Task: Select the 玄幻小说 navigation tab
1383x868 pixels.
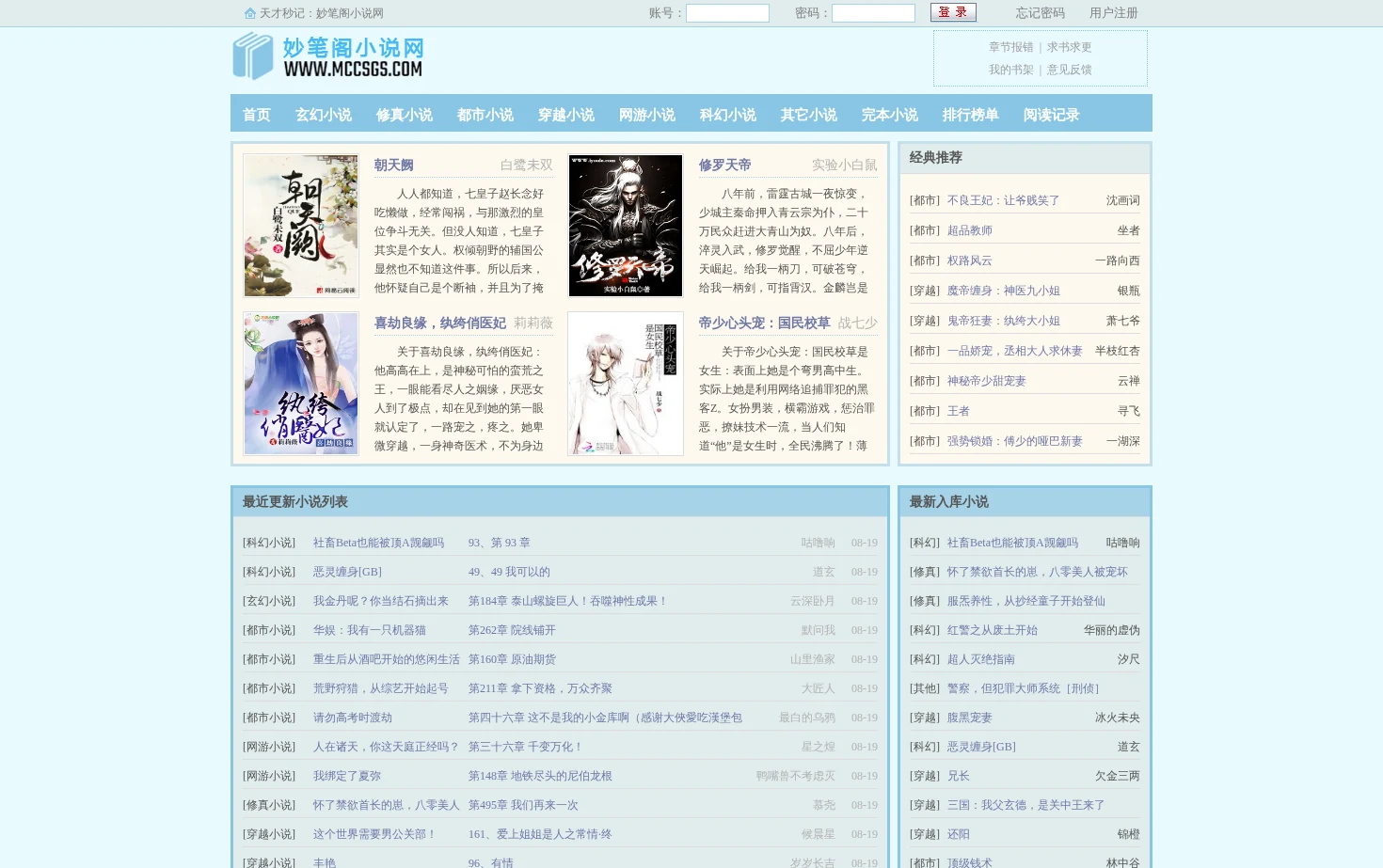Action: click(324, 115)
